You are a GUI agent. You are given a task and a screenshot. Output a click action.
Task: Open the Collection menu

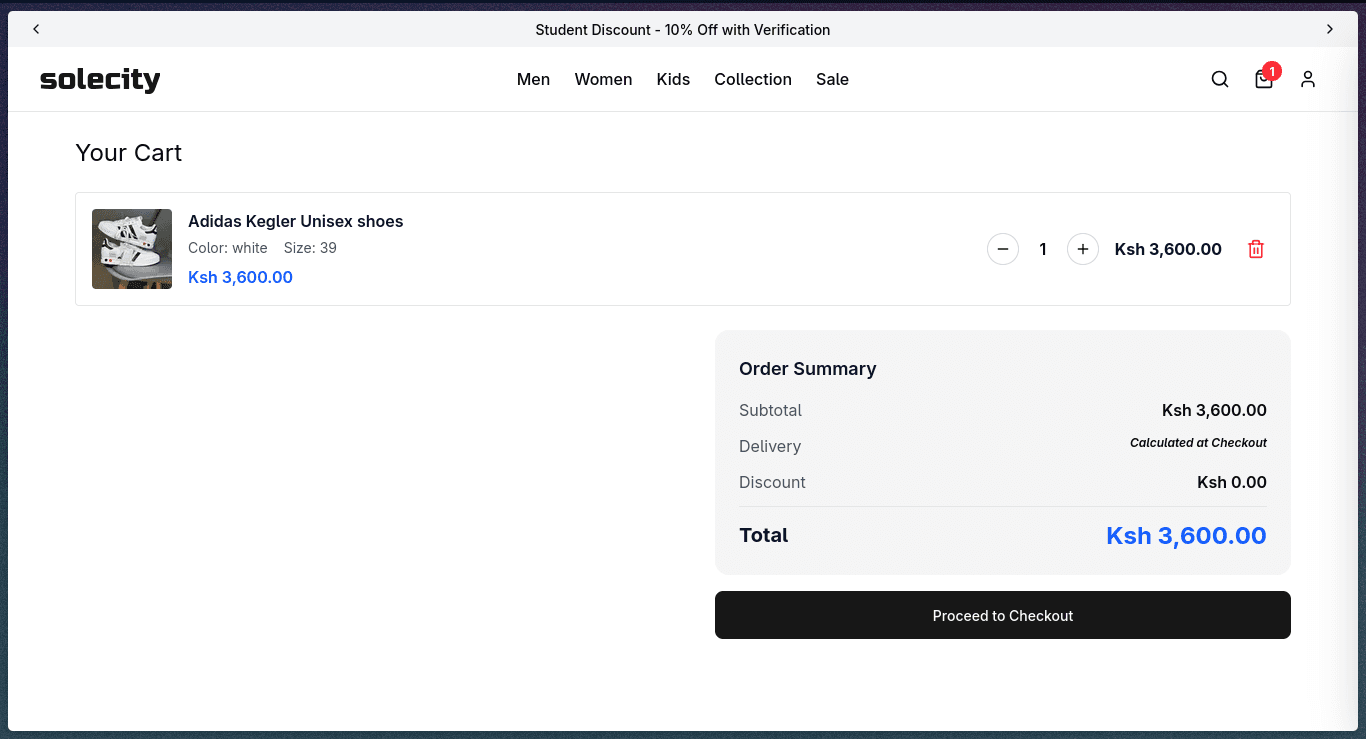pyautogui.click(x=753, y=79)
